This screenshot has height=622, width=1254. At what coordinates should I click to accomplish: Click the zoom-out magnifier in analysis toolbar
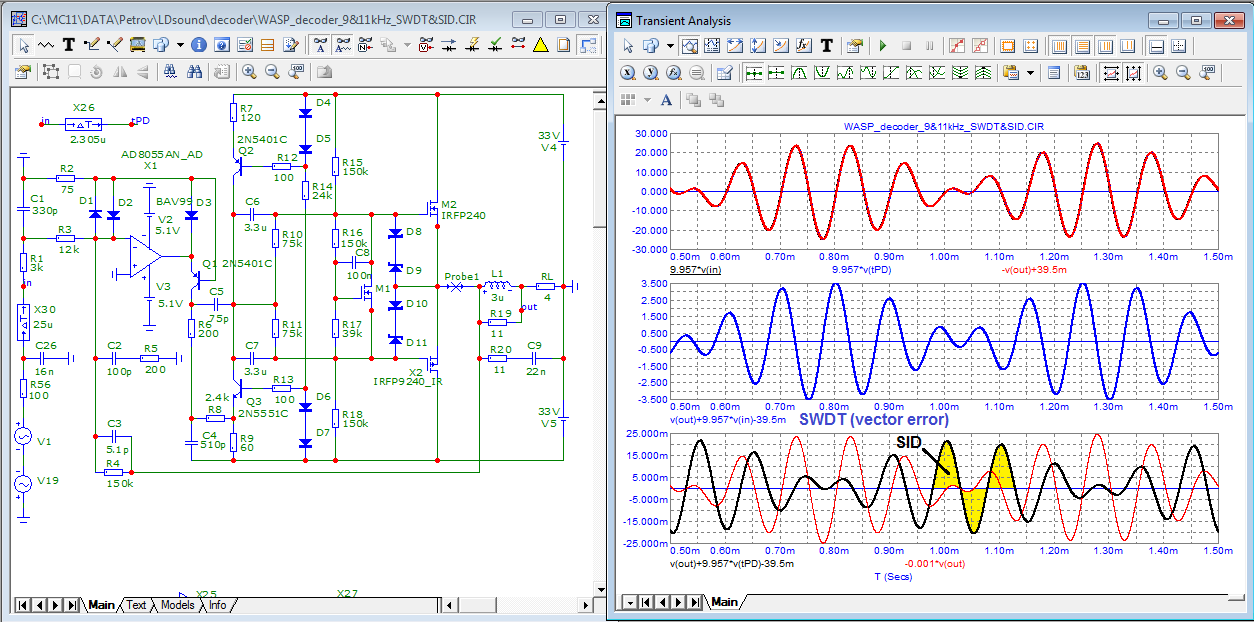pos(1183,73)
